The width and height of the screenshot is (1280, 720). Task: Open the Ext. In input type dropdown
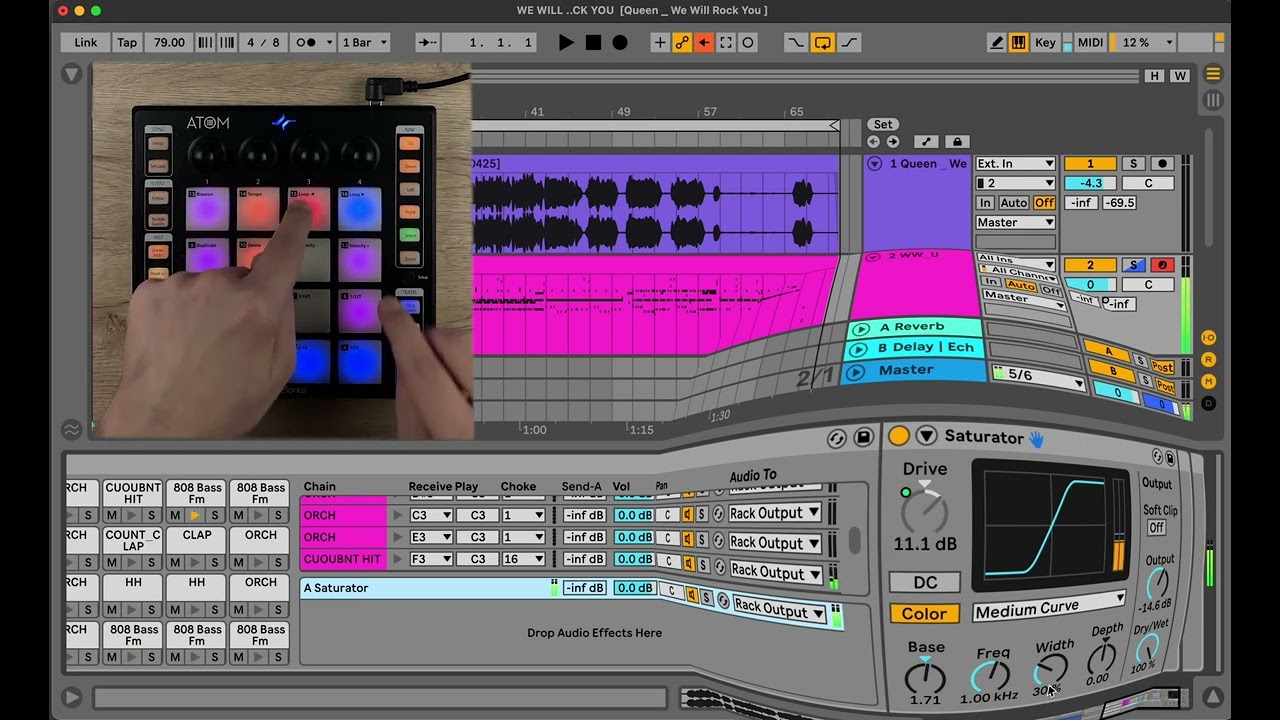[1016, 164]
